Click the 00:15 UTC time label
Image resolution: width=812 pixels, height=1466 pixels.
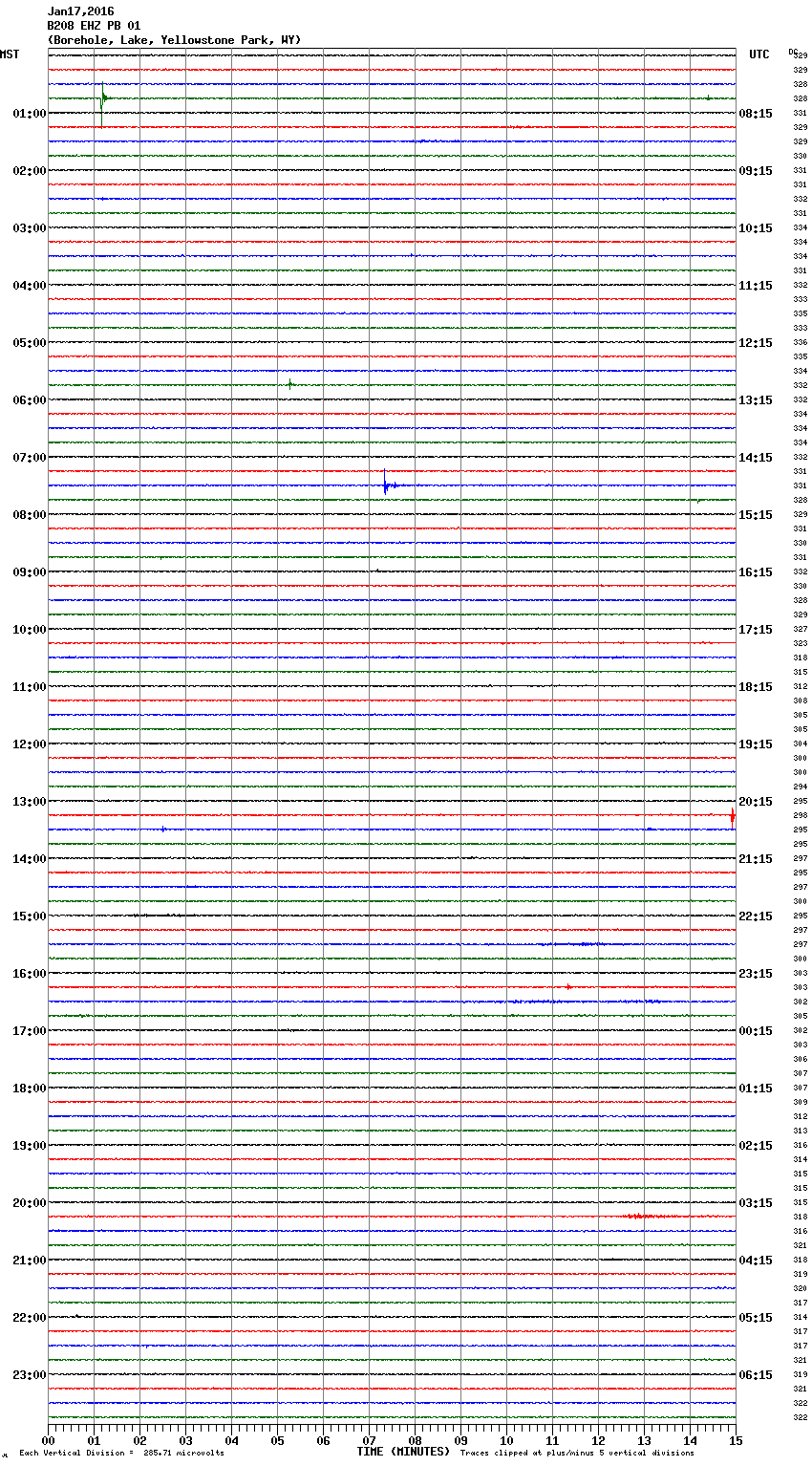point(756,1031)
